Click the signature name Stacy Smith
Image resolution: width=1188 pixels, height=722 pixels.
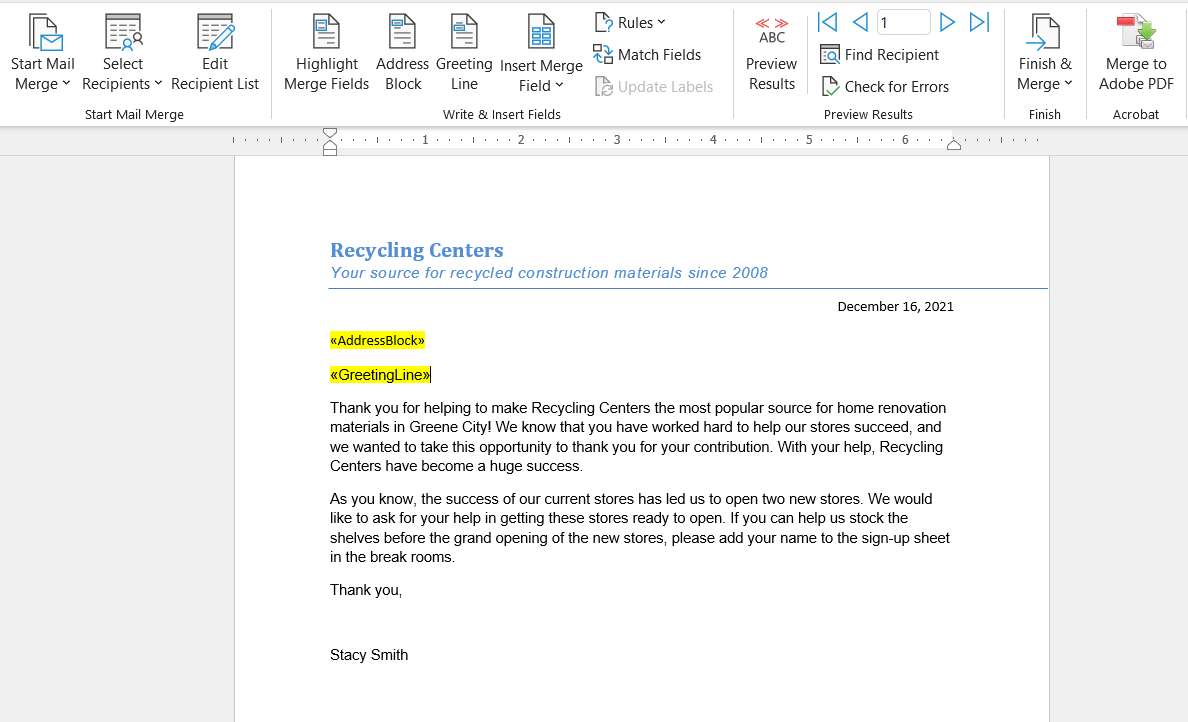click(x=369, y=655)
